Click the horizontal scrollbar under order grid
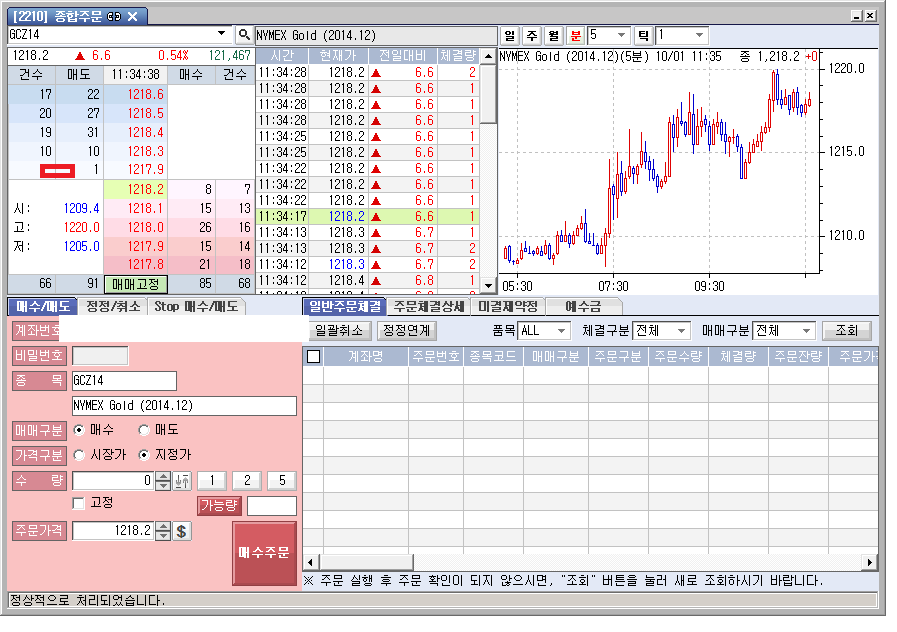Image resolution: width=897 pixels, height=632 pixels. (590, 563)
